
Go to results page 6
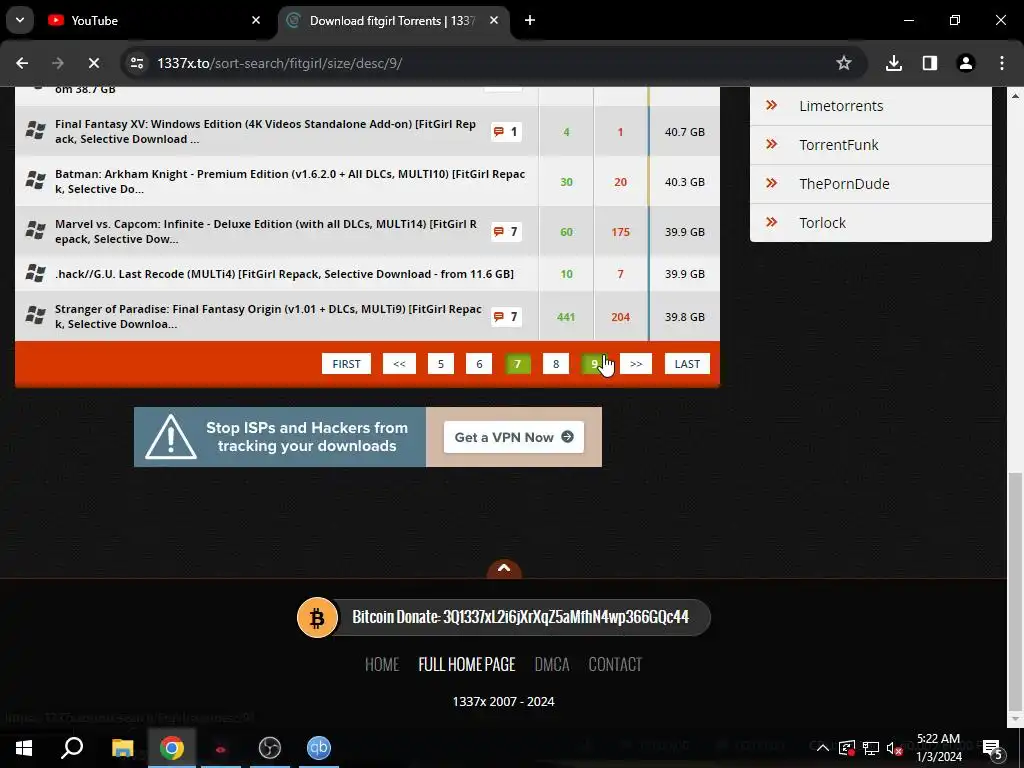click(x=479, y=364)
